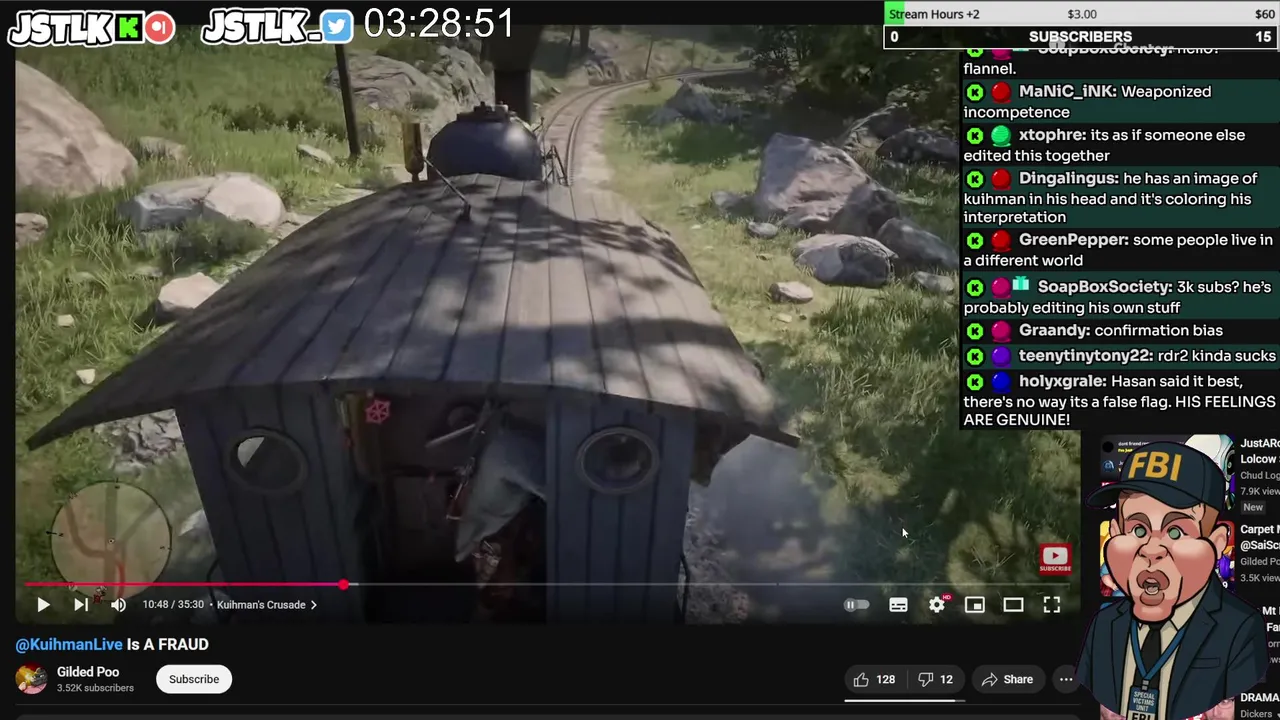Image resolution: width=1280 pixels, height=720 pixels.
Task: Select teenytinytony22 chat username
Action: coord(1085,356)
